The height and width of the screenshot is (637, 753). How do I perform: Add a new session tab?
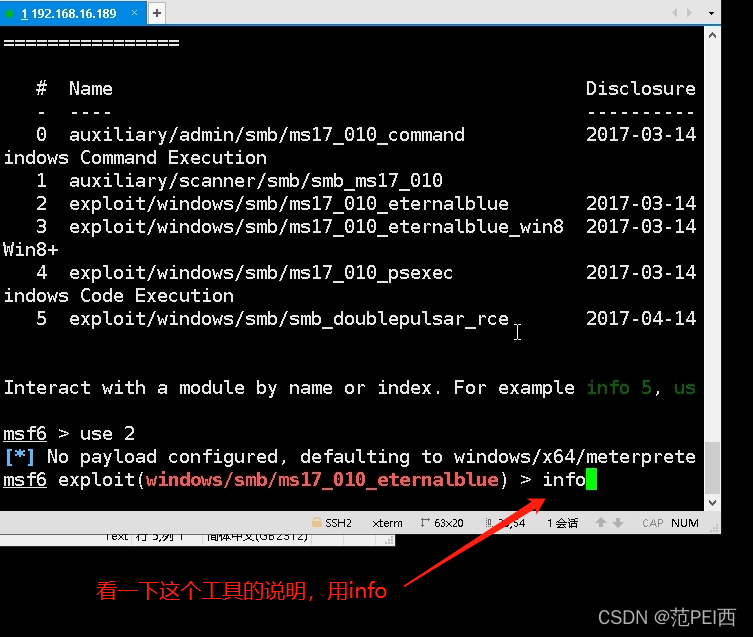[157, 13]
